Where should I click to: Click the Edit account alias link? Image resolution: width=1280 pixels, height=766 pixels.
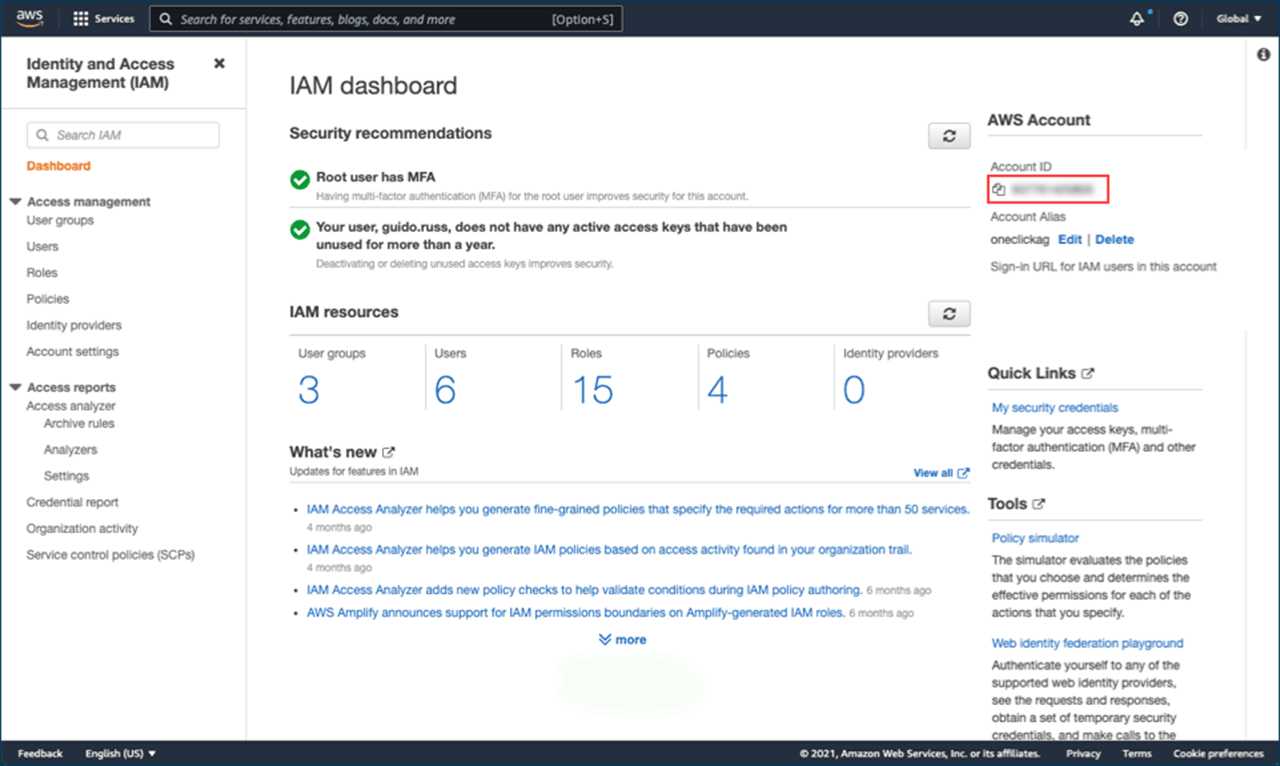click(1070, 240)
